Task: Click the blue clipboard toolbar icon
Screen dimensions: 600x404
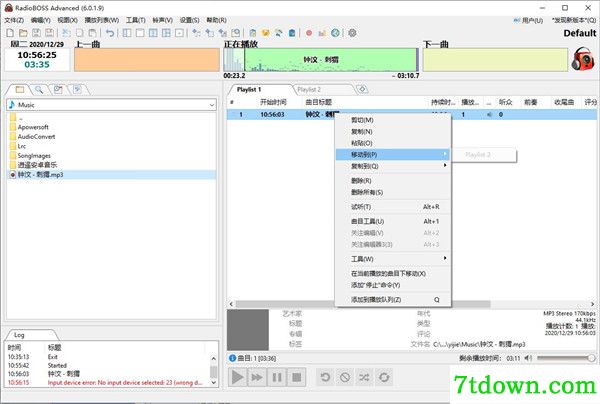Action: 292,33
